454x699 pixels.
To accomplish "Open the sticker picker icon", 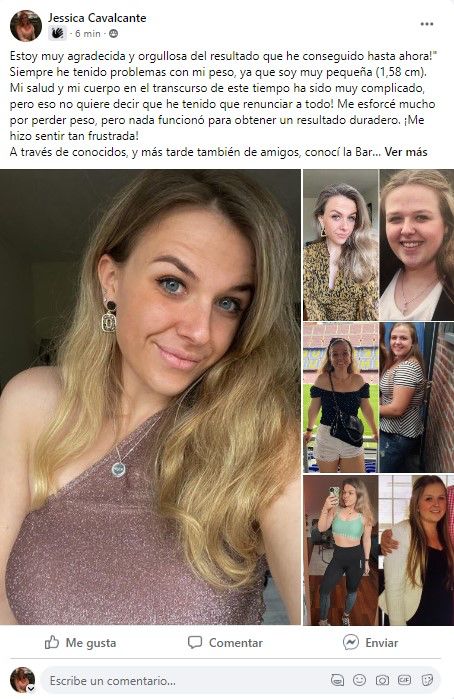I will (x=427, y=680).
